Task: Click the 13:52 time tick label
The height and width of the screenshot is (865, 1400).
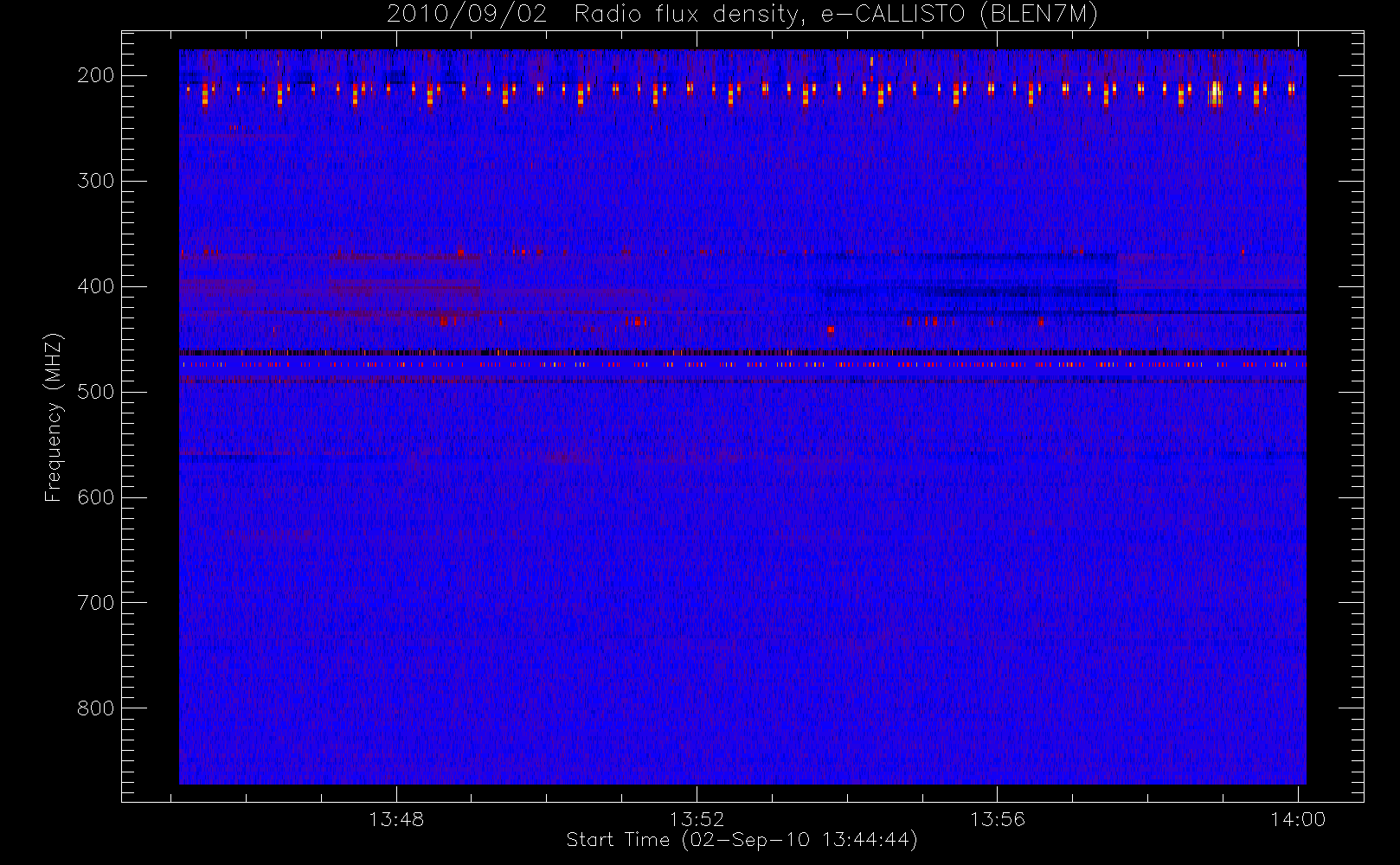Action: 697,819
